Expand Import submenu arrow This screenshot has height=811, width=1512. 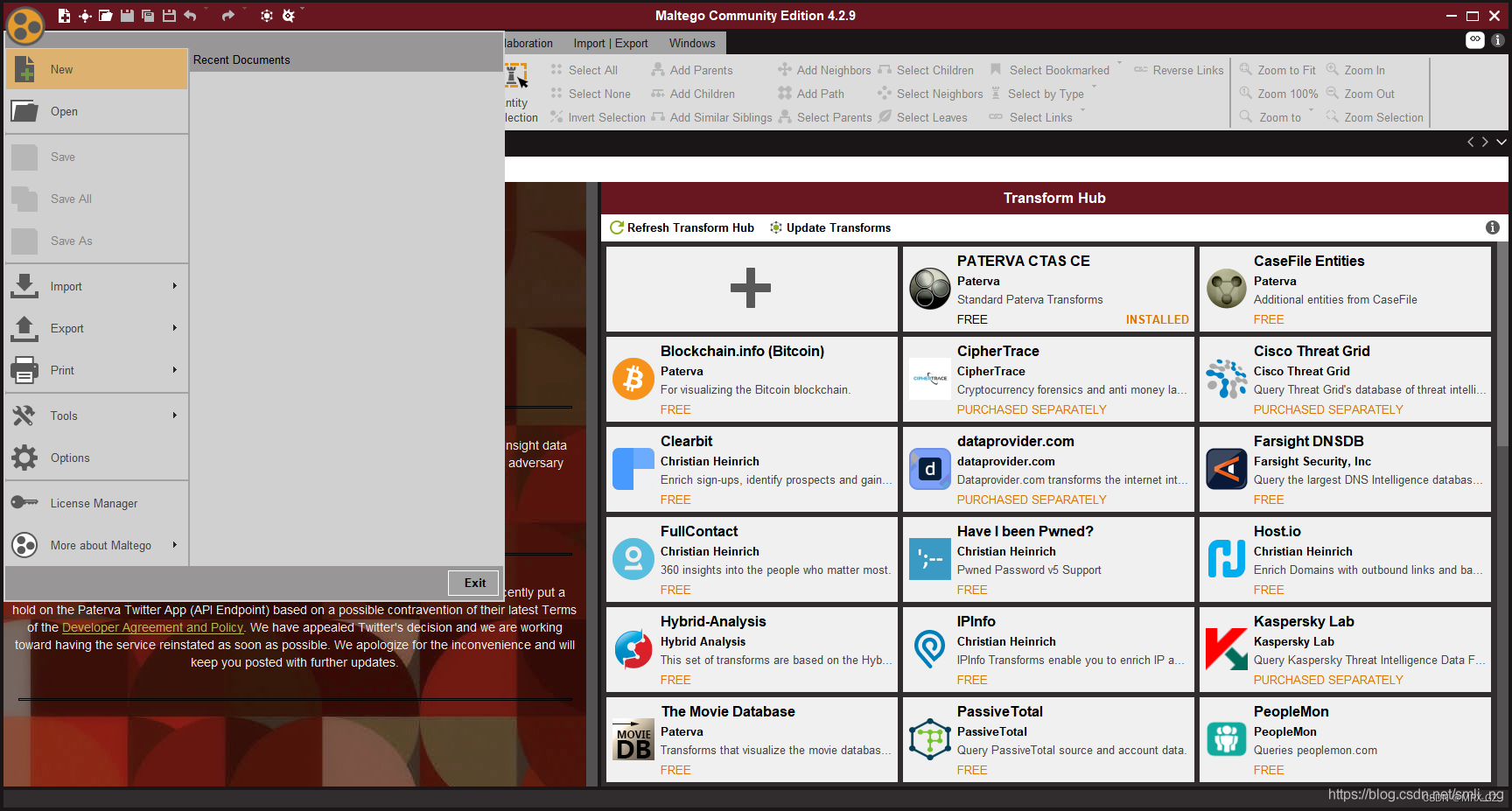tap(175, 286)
